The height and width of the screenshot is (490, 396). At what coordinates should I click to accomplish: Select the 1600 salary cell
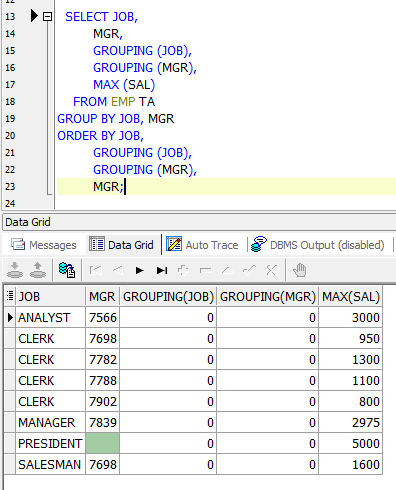(x=351, y=465)
